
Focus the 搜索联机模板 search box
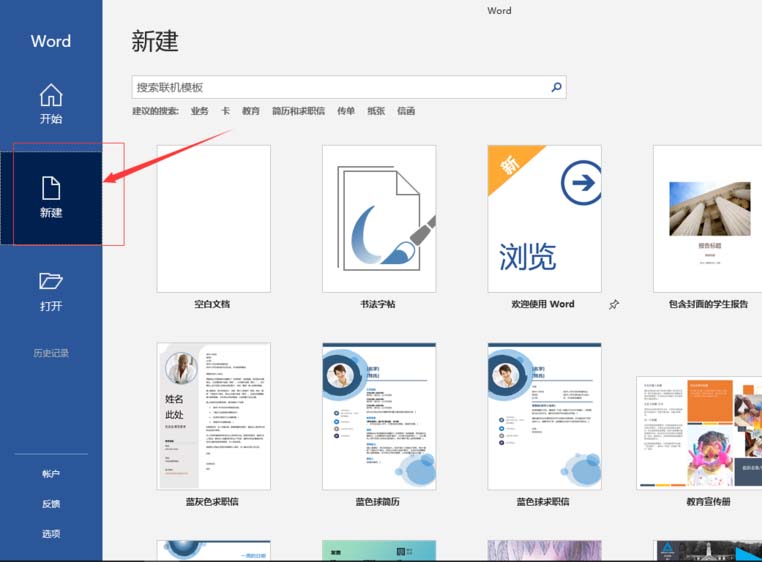(349, 87)
